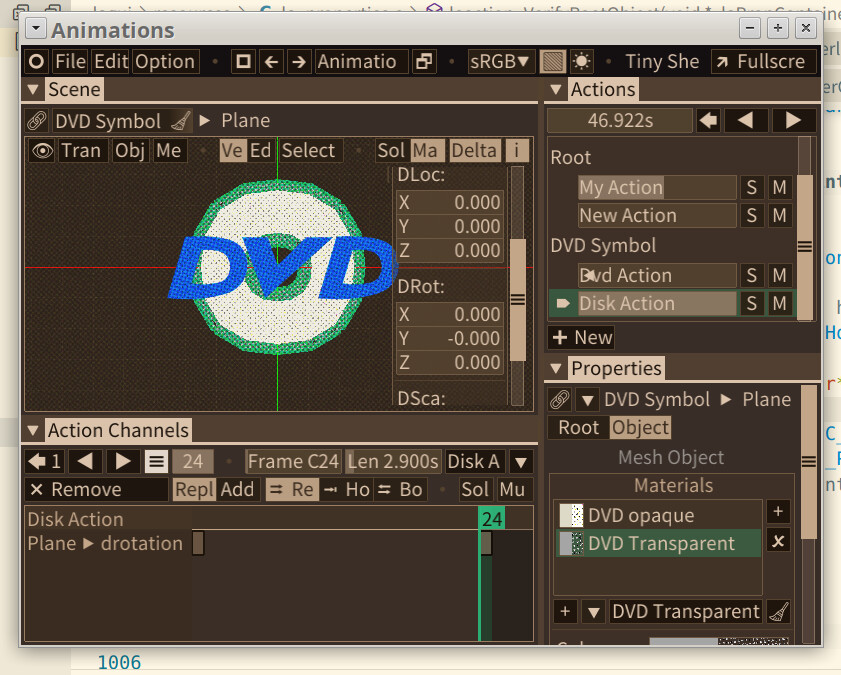Viewport: 841px width, 675px height.
Task: Step backward with Actions left triangle button
Action: 746,121
